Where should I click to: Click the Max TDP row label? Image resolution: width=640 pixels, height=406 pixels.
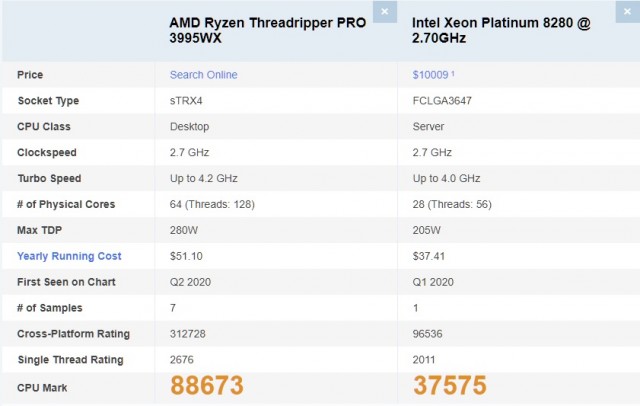pyautogui.click(x=40, y=230)
